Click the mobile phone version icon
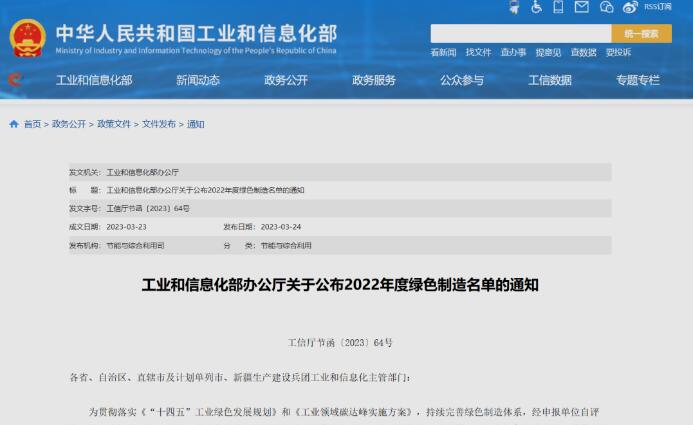693x425 pixels. (559, 8)
